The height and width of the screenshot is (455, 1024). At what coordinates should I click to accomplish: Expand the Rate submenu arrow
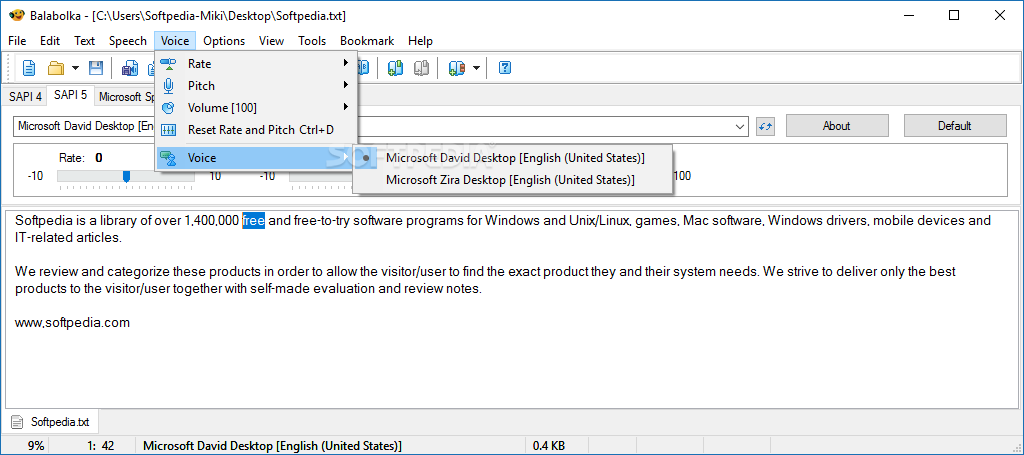[345, 63]
